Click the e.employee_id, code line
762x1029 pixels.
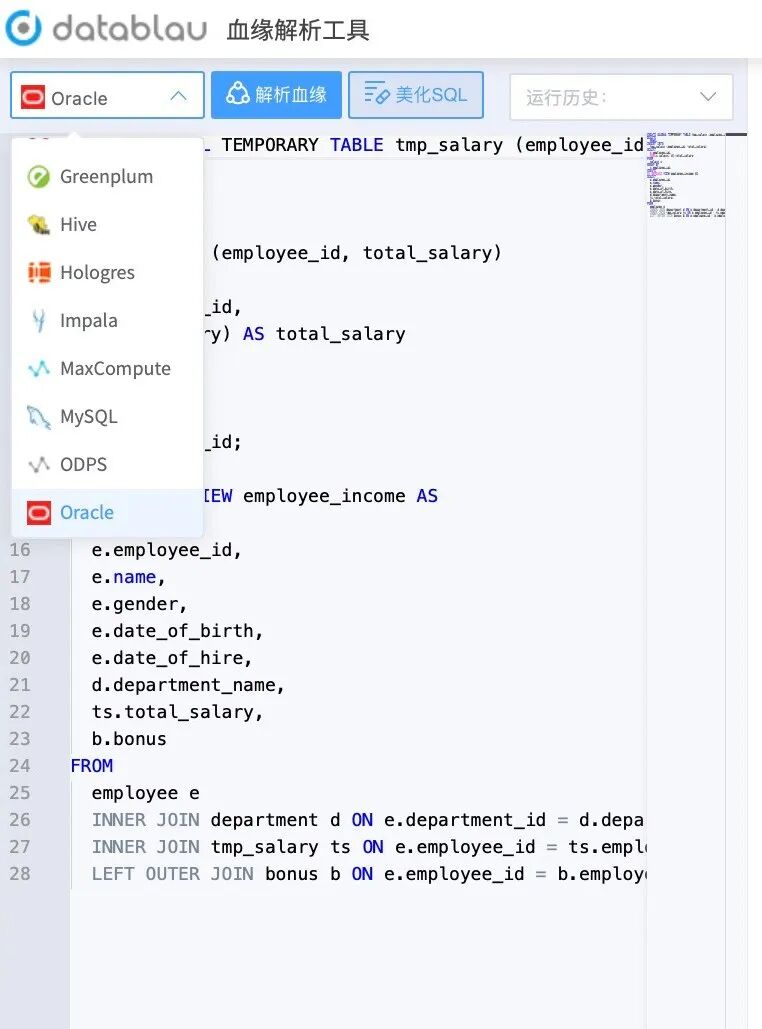[x=167, y=549]
